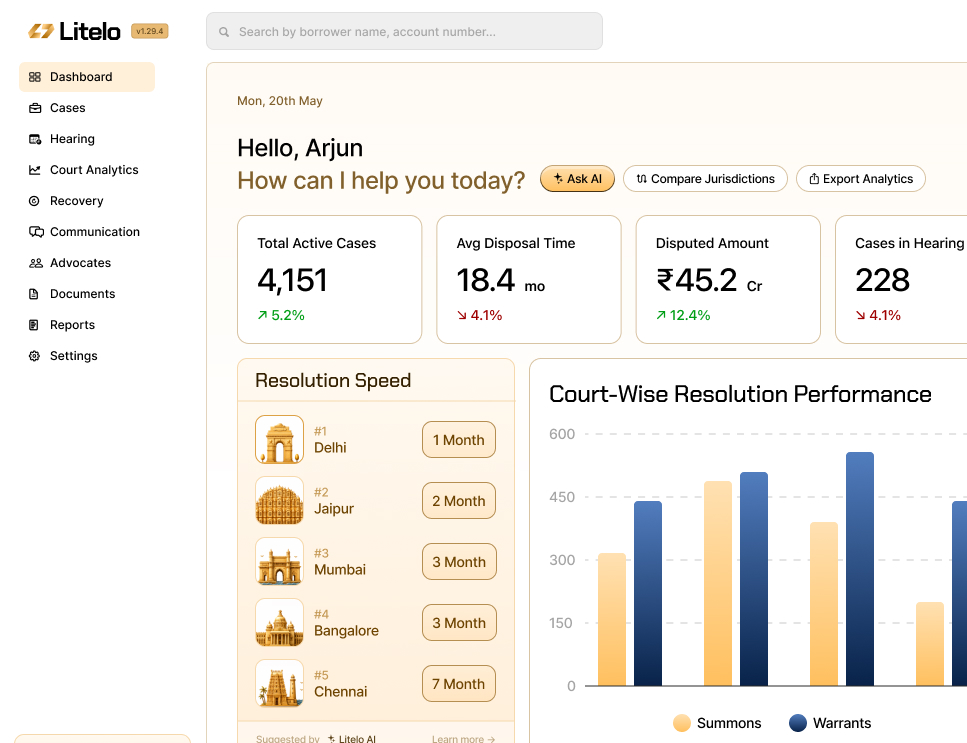Click the 5.2% upward trend indicator
The image size is (967, 743).
click(281, 315)
